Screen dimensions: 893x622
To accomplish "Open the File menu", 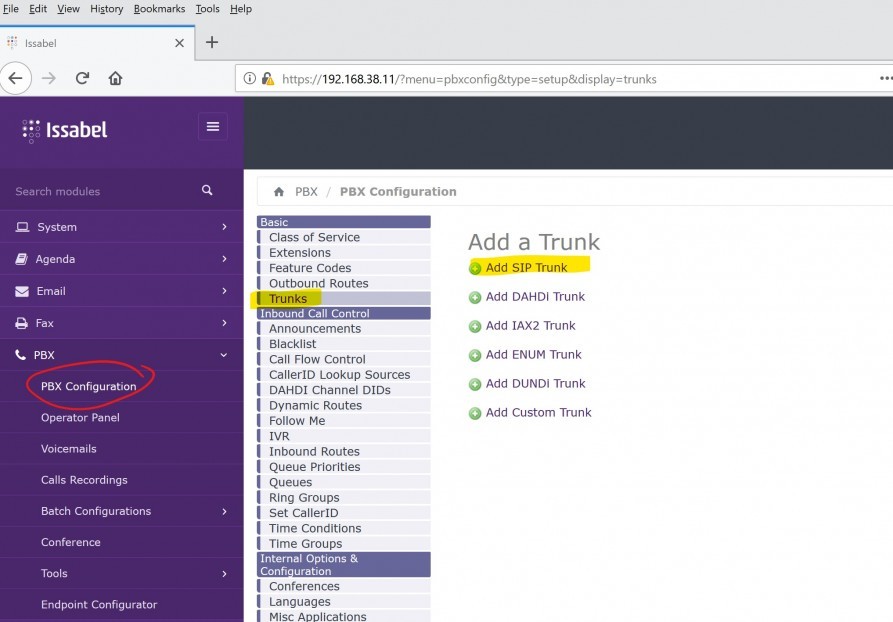I will click(x=11, y=9).
